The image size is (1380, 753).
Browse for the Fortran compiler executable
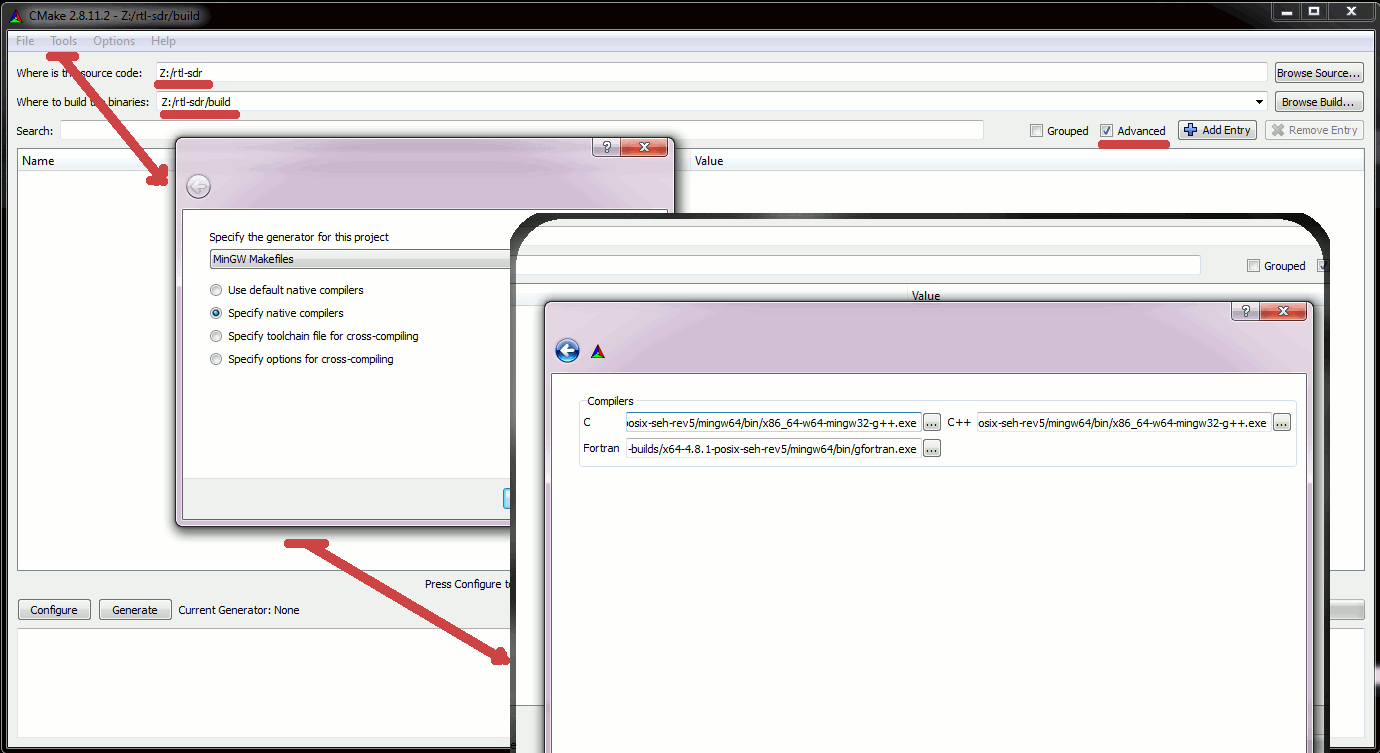pyautogui.click(x=932, y=449)
